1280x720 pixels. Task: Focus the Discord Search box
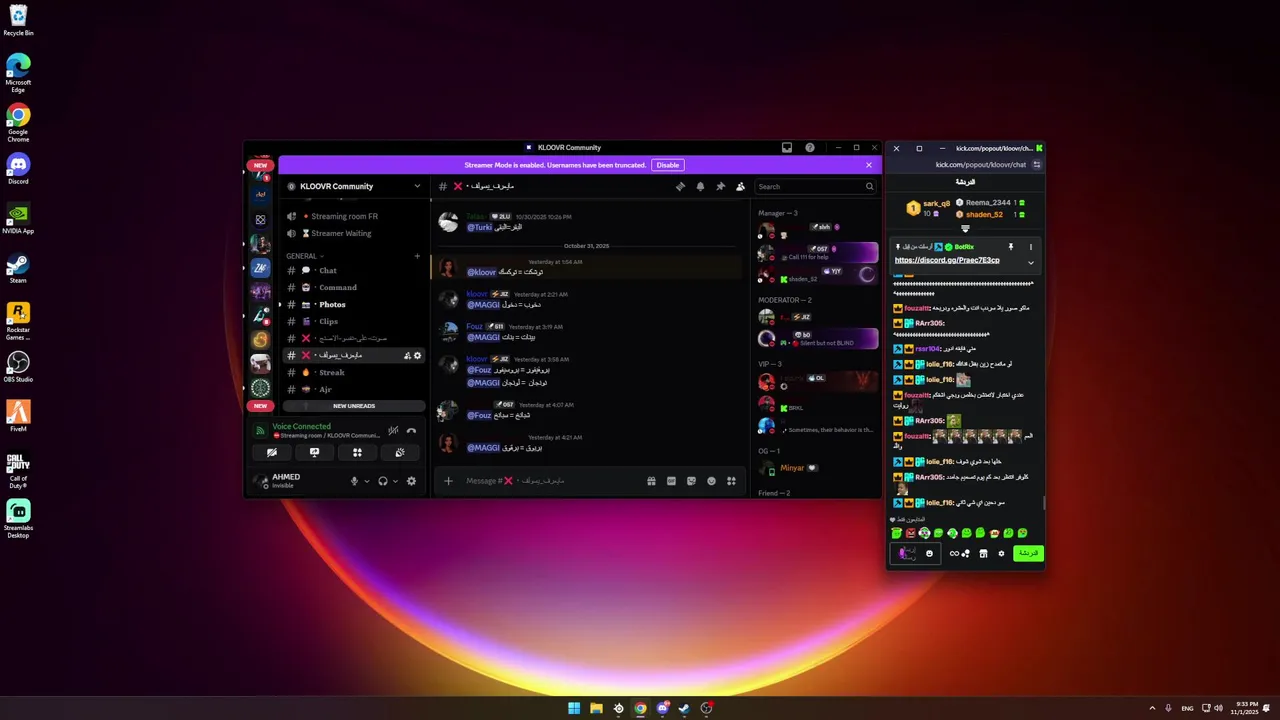click(815, 186)
